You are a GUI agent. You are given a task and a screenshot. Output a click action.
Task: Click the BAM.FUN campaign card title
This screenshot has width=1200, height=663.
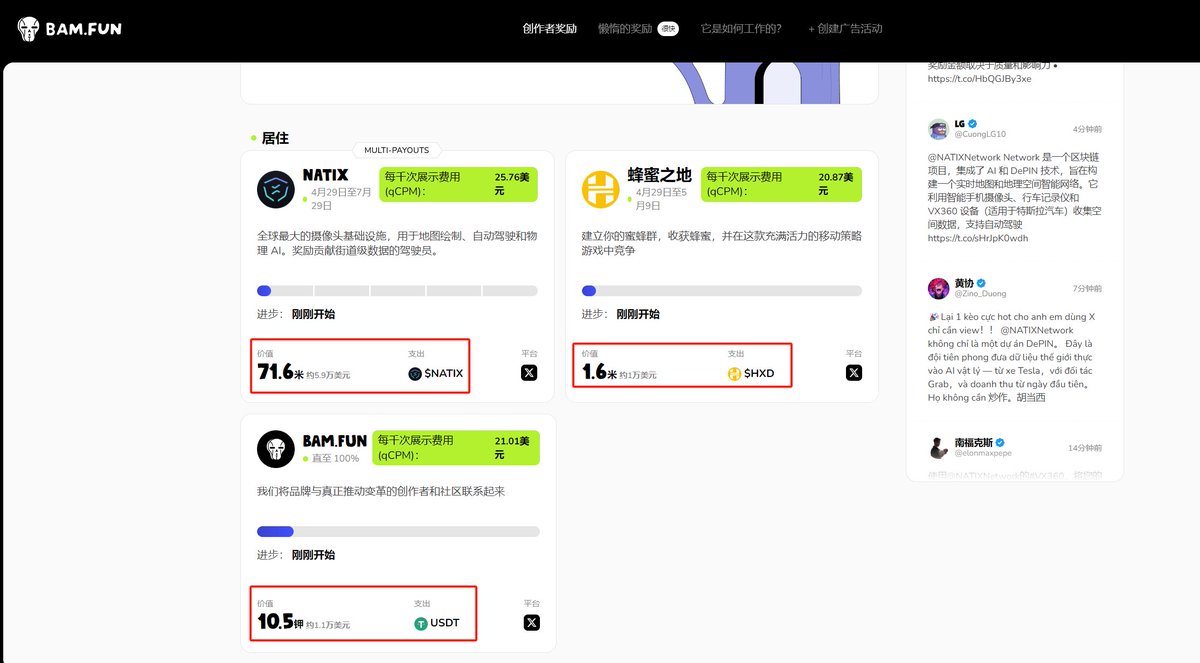click(x=335, y=440)
